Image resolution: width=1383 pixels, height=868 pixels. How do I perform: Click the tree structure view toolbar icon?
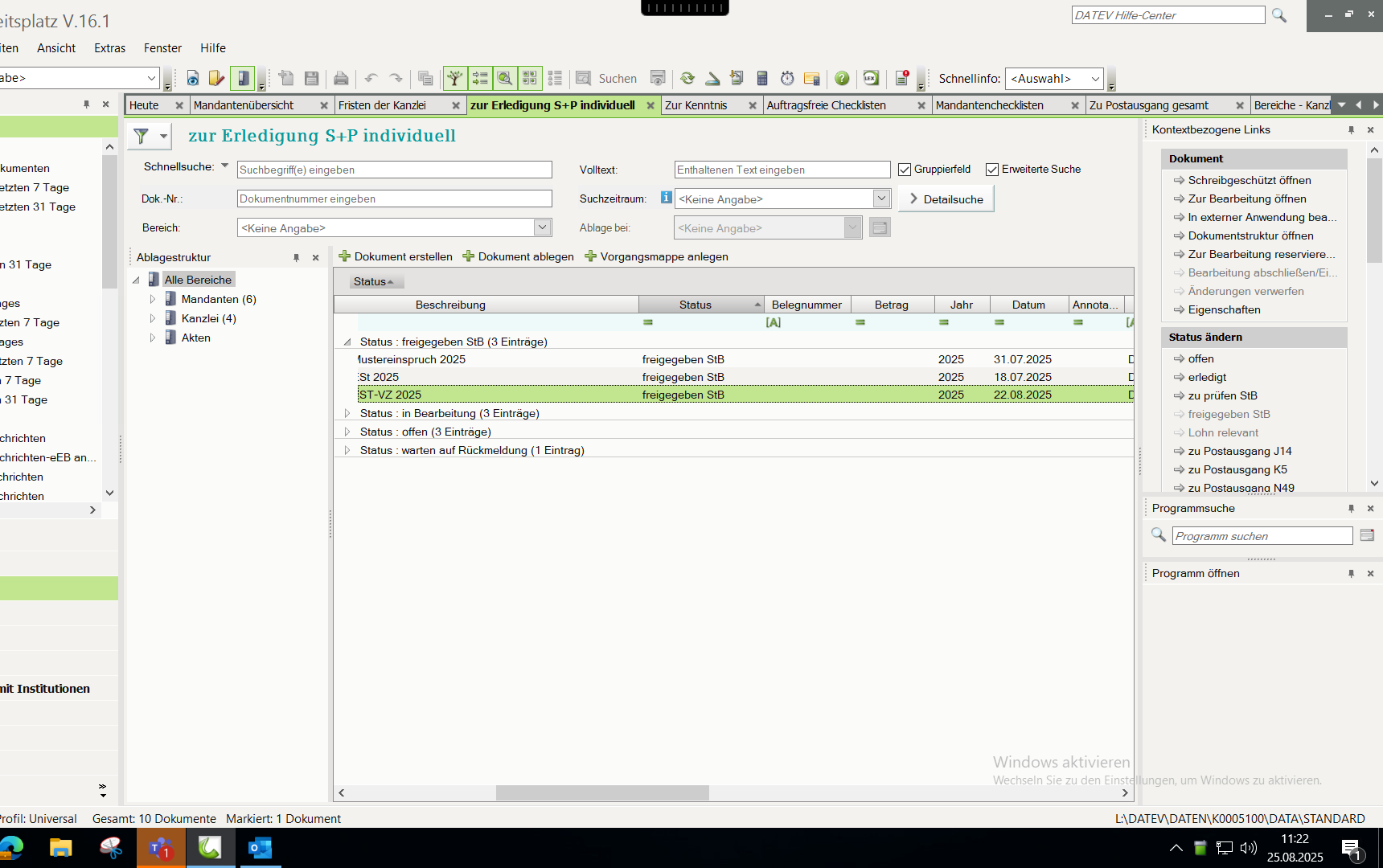[x=455, y=78]
